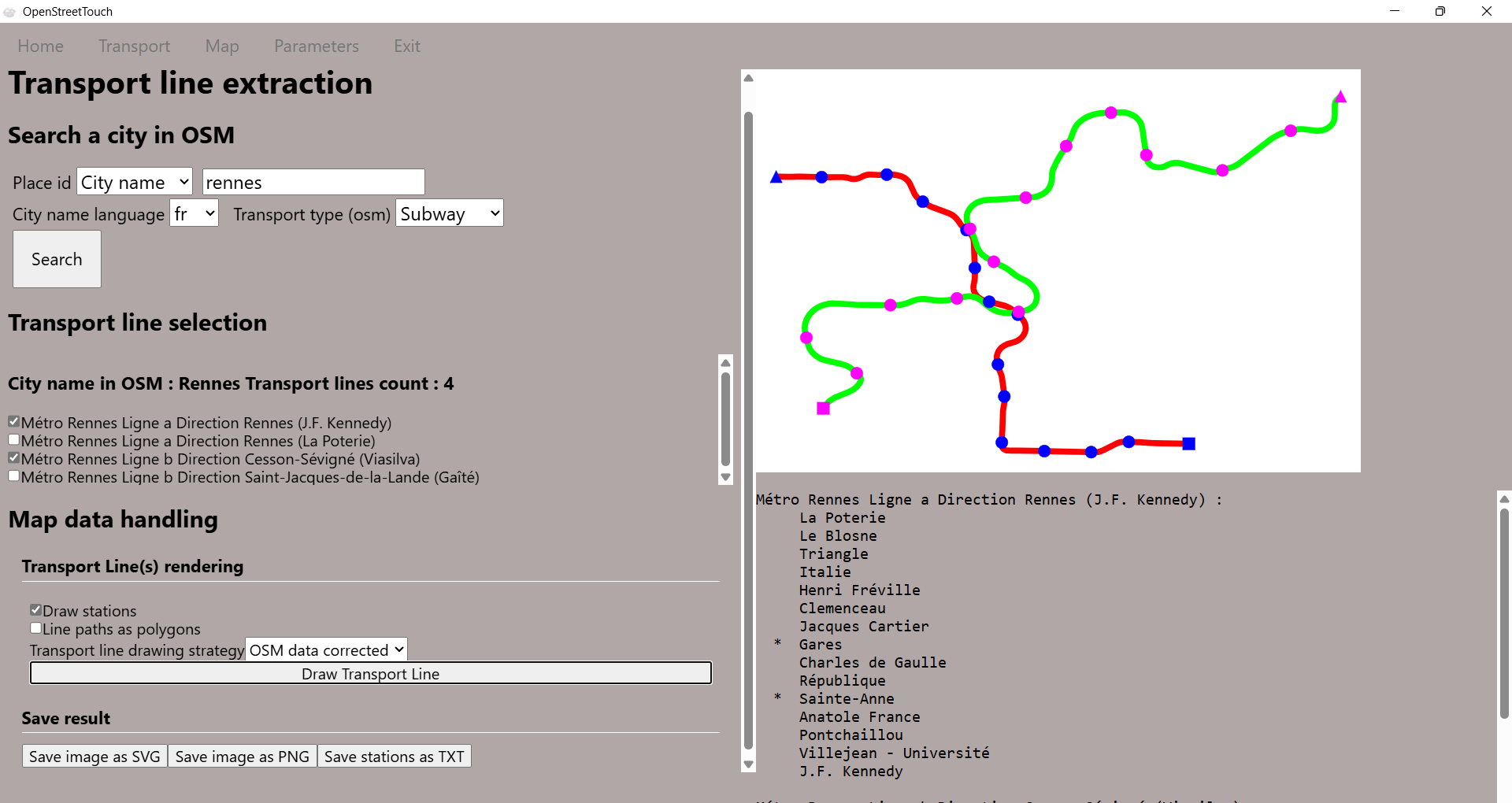
Task: Click the Villejean - Université station text
Action: point(895,753)
